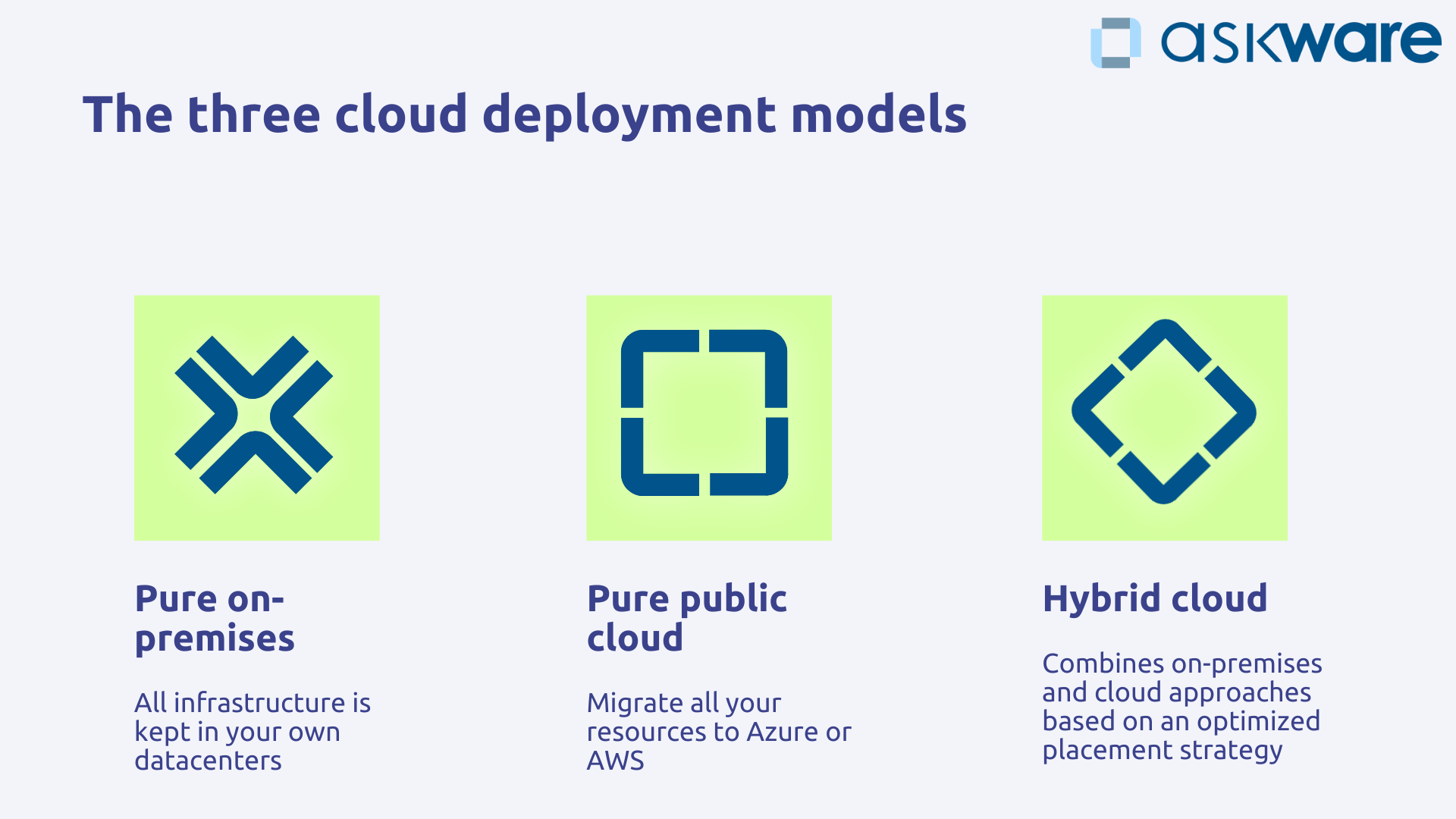Image resolution: width=1456 pixels, height=819 pixels.
Task: Click the lighter inner square of the askware logo
Action: coord(1116,44)
